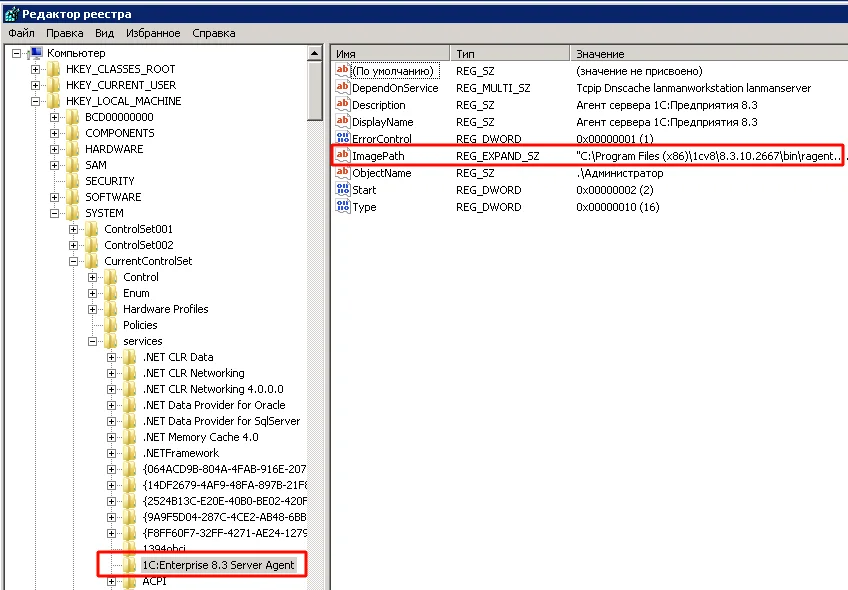The width and height of the screenshot is (848, 590).
Task: Open the Файл menu
Action: 21,33
